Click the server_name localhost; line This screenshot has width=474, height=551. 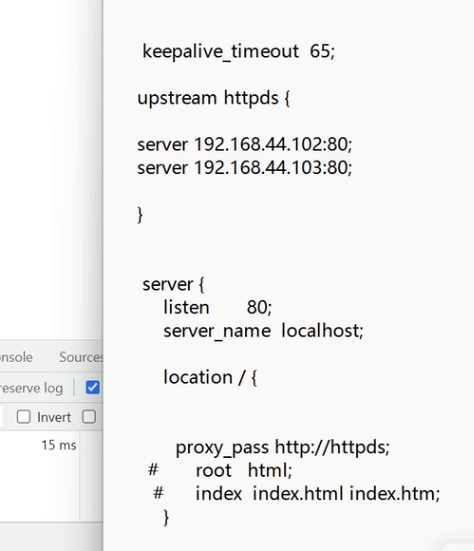[x=263, y=331]
